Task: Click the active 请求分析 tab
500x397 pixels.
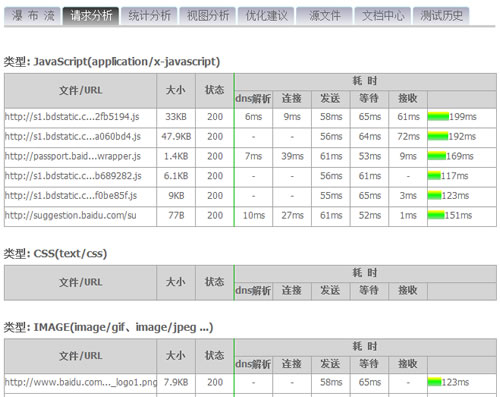Action: coord(91,16)
